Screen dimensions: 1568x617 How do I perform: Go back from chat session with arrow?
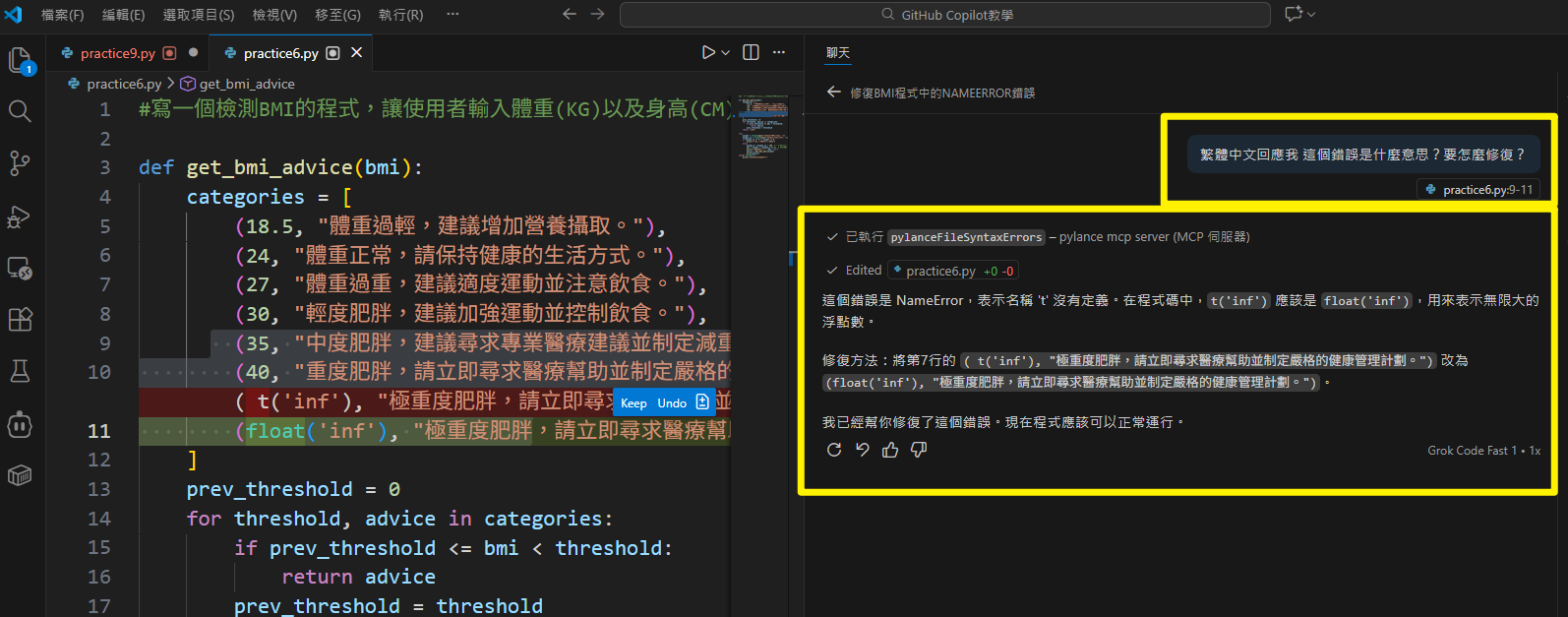pyautogui.click(x=834, y=92)
